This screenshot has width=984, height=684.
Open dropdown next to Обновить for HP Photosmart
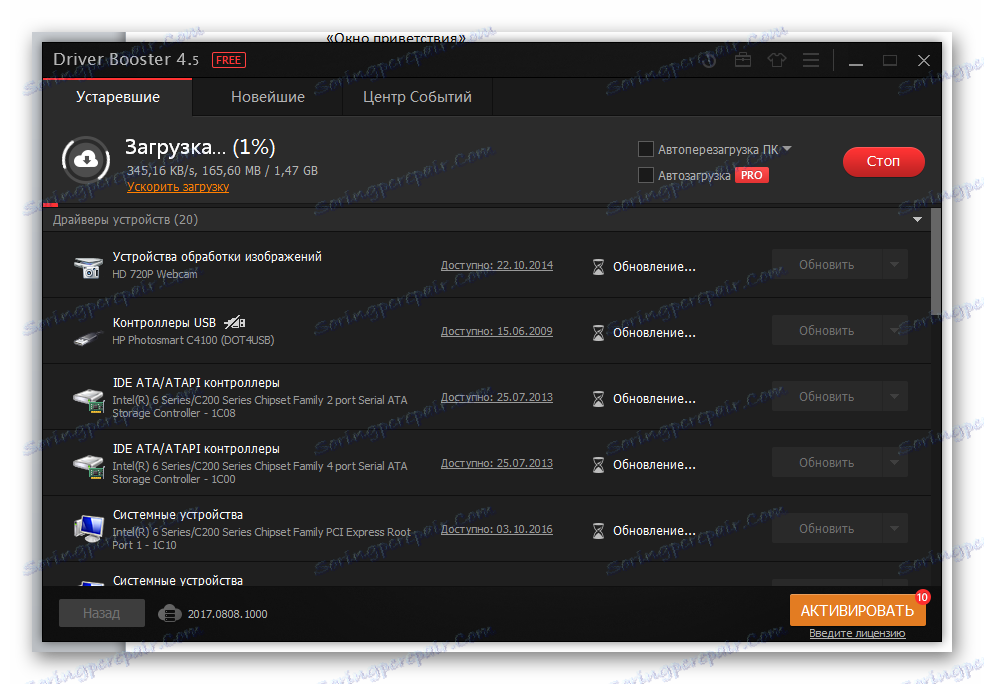[x=895, y=331]
